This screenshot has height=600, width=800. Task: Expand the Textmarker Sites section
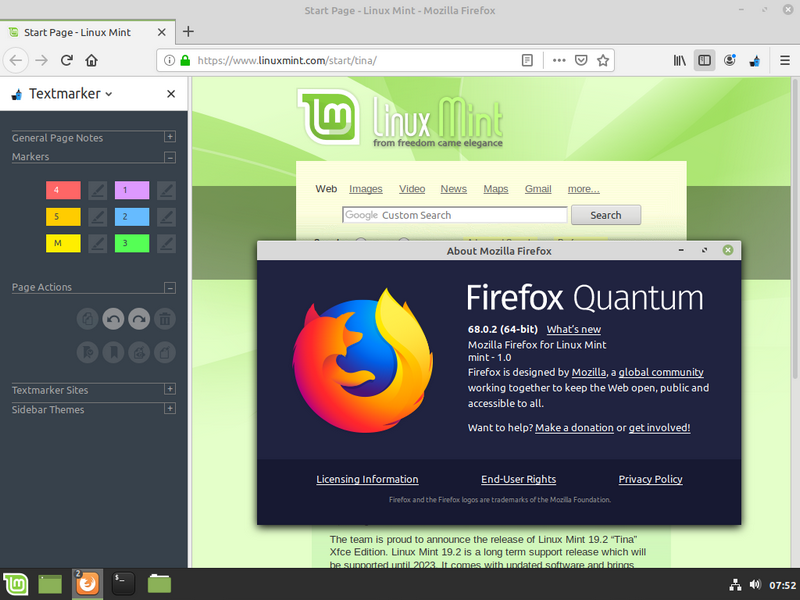(x=170, y=389)
